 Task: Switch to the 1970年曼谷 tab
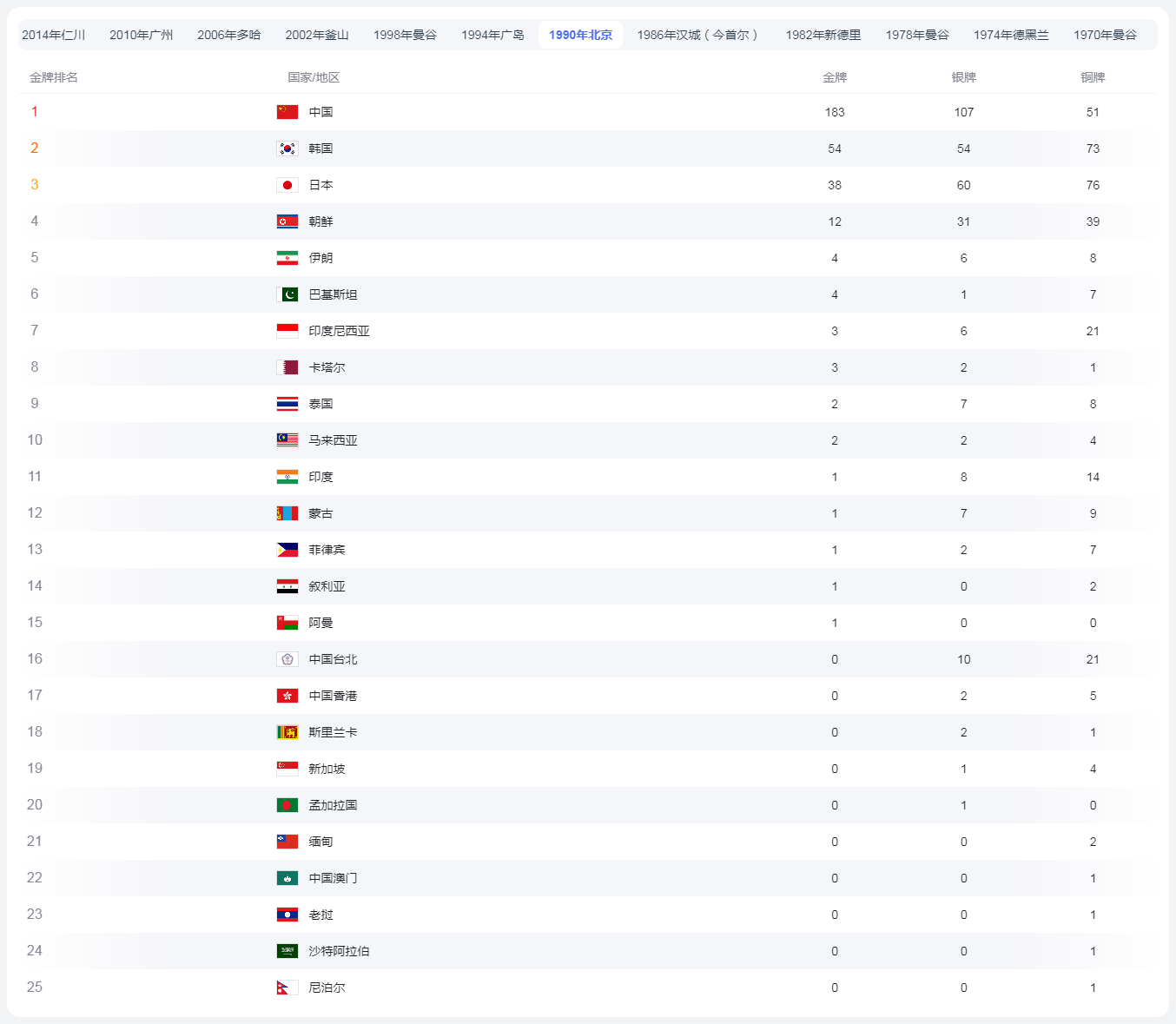click(1105, 35)
